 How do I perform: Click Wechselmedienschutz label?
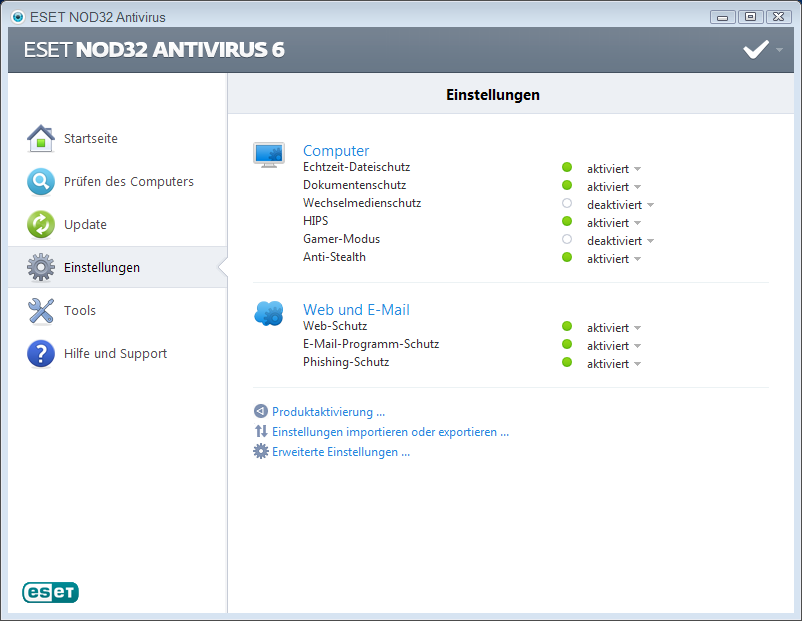click(362, 203)
